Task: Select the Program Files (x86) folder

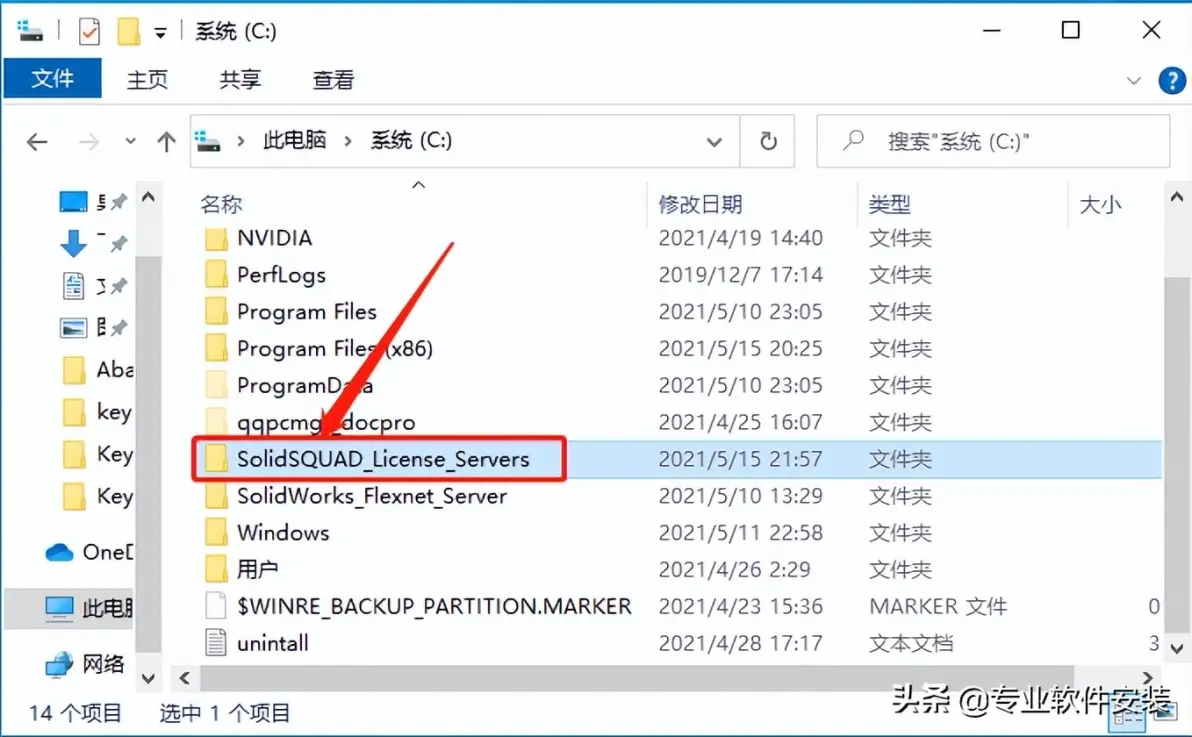Action: (335, 348)
